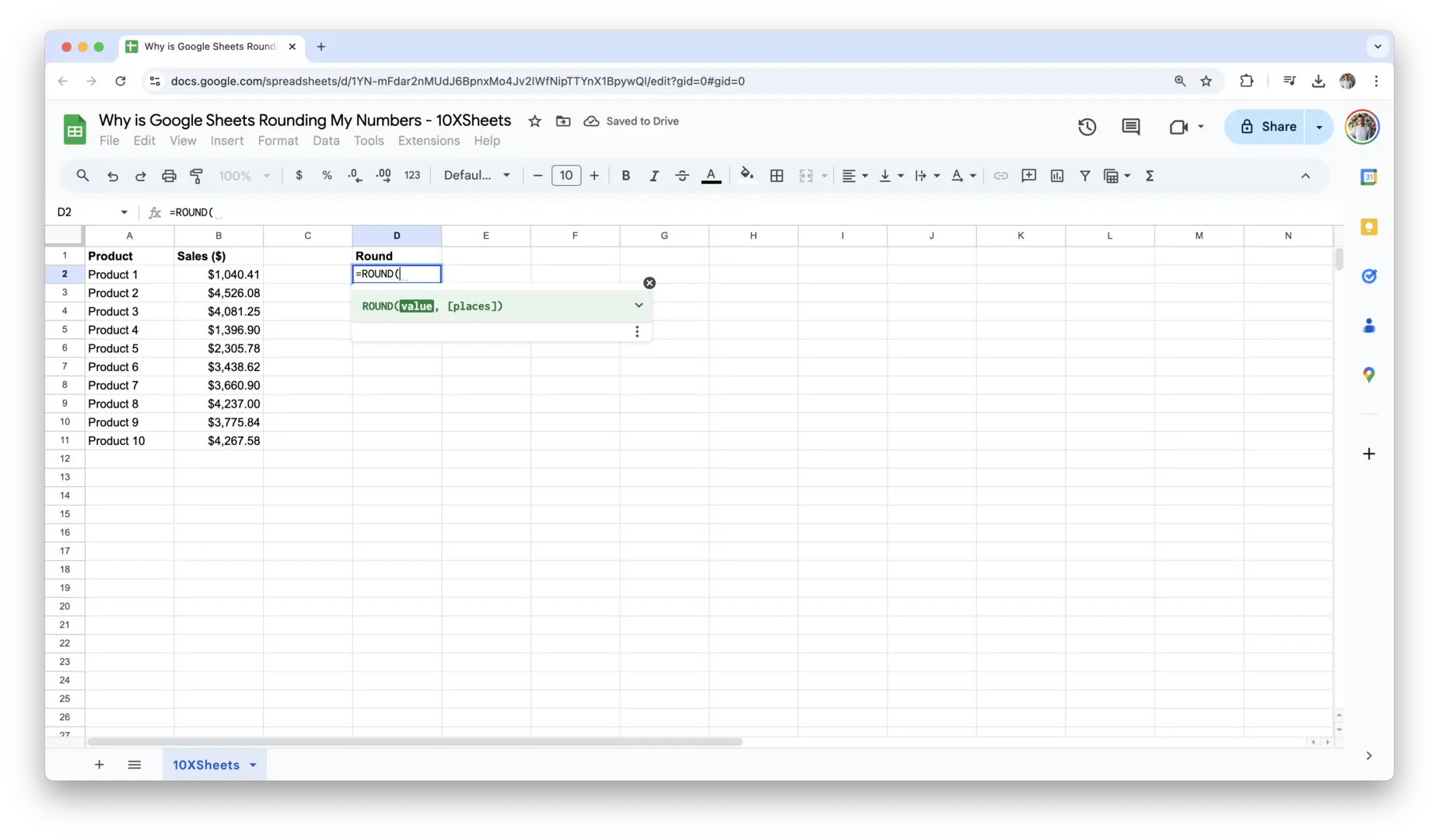
Task: Click the Create a filter icon
Action: (x=1084, y=176)
